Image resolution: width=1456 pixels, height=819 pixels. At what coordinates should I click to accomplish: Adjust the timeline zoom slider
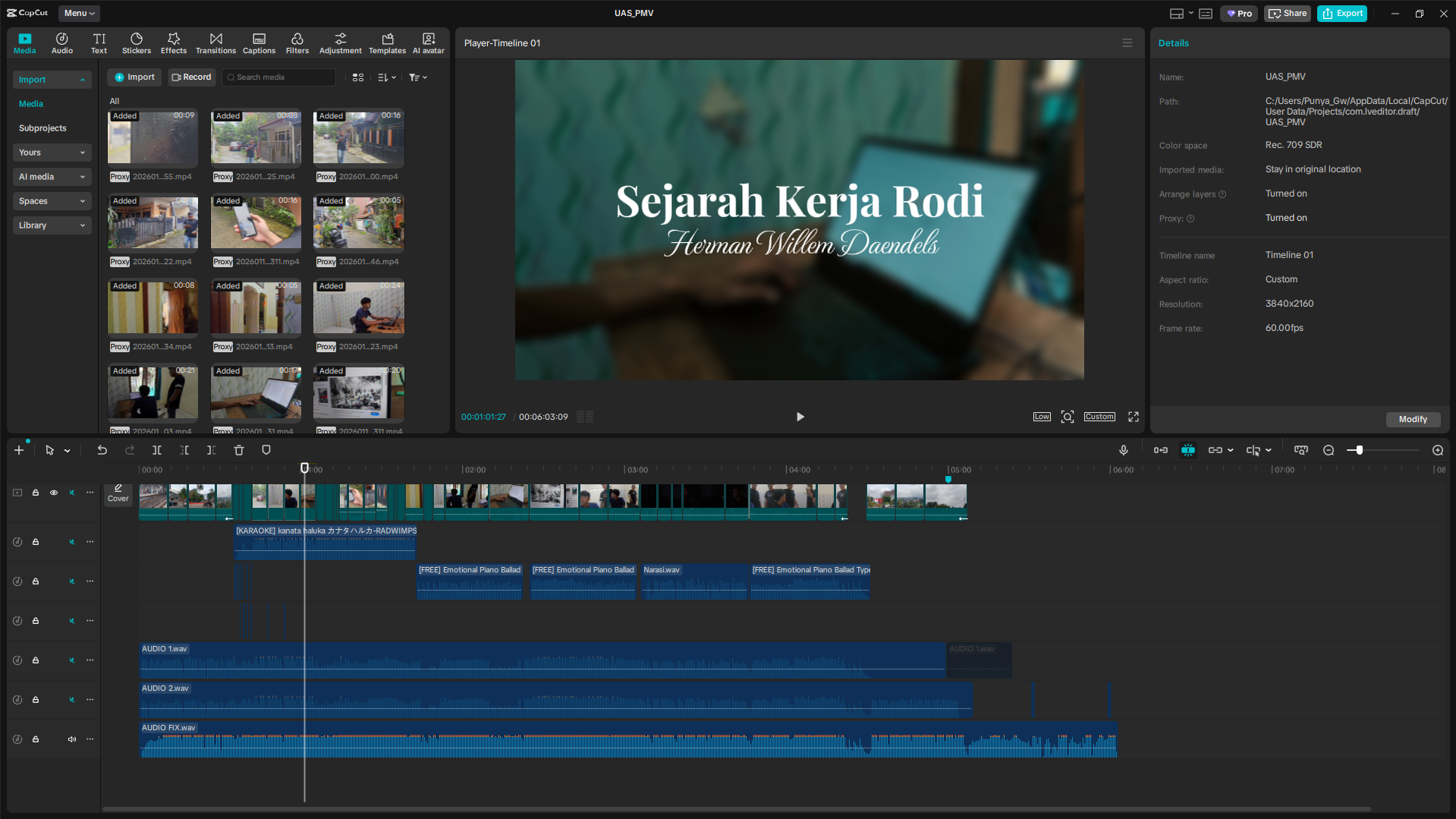tap(1360, 450)
